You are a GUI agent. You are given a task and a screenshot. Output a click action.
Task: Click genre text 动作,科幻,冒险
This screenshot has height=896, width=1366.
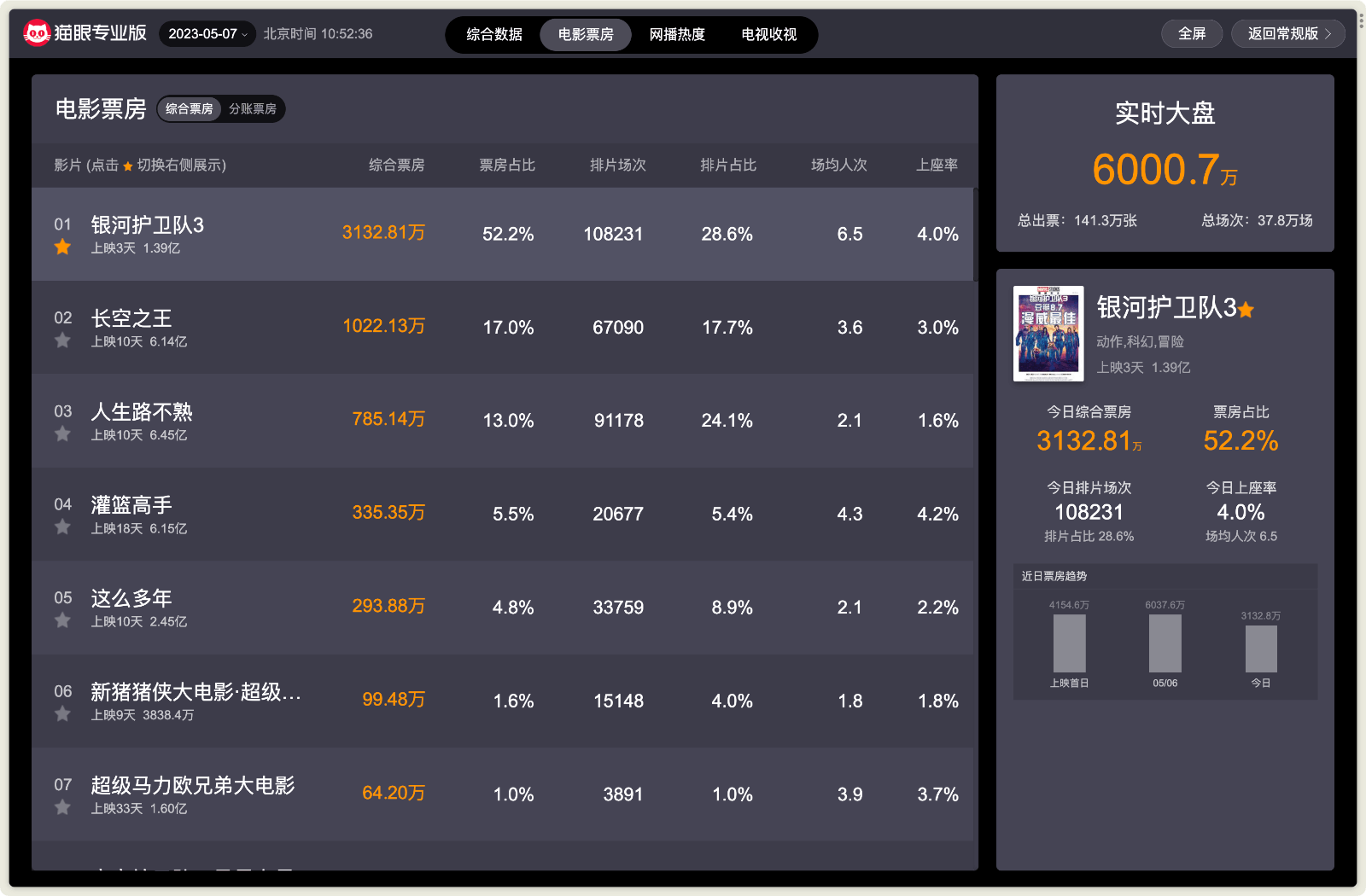pos(1141,341)
